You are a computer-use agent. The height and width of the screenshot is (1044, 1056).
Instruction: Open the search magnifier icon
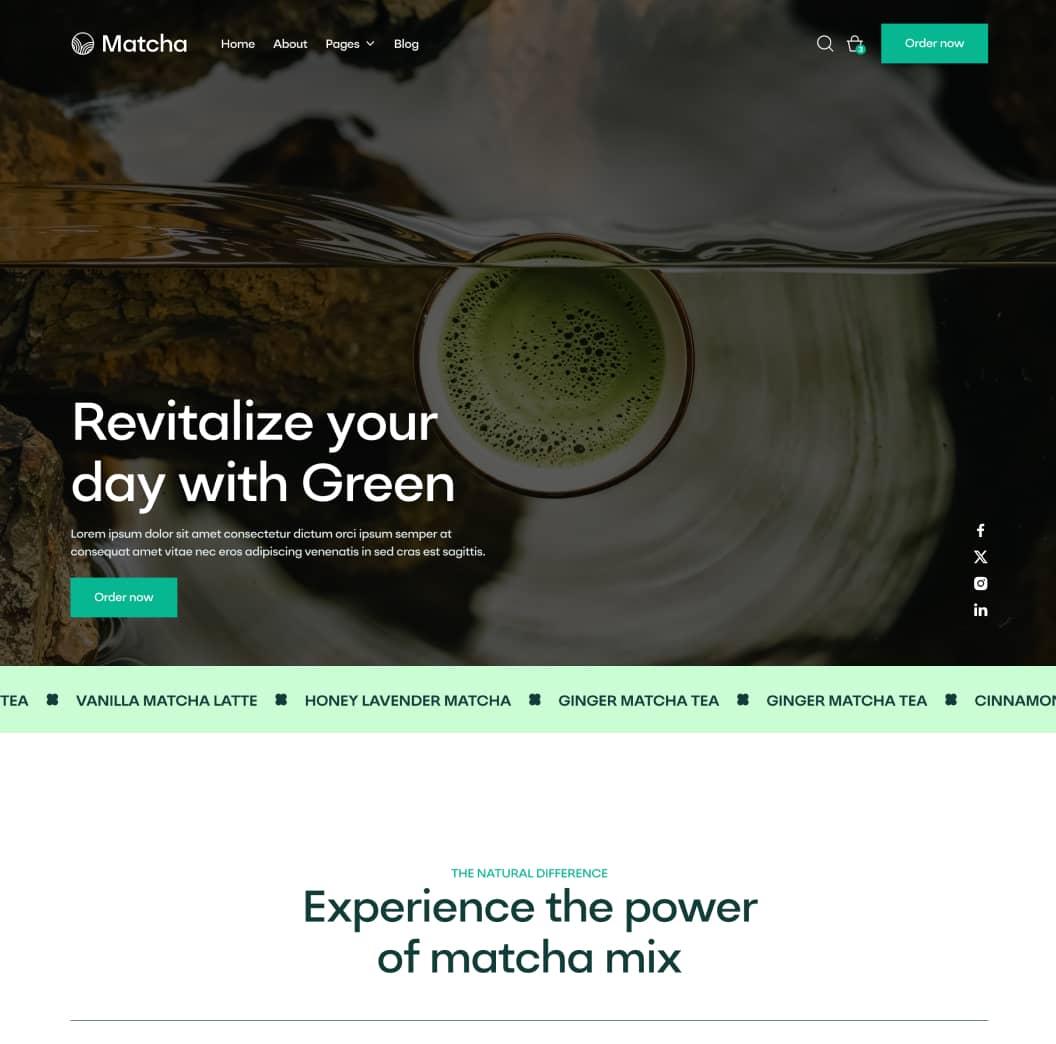[x=824, y=44]
